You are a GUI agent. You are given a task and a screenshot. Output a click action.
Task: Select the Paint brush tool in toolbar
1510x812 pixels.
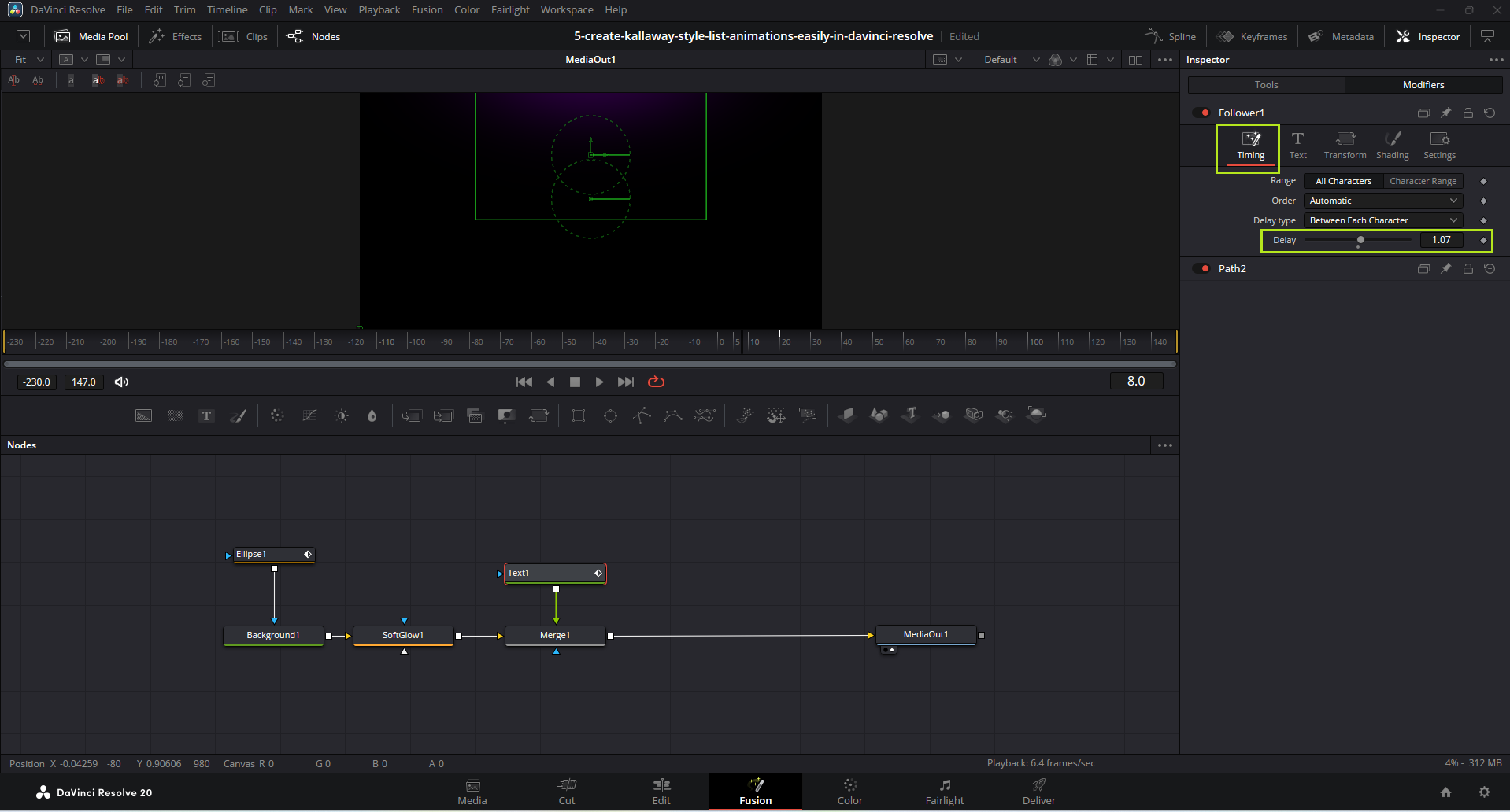pos(239,415)
